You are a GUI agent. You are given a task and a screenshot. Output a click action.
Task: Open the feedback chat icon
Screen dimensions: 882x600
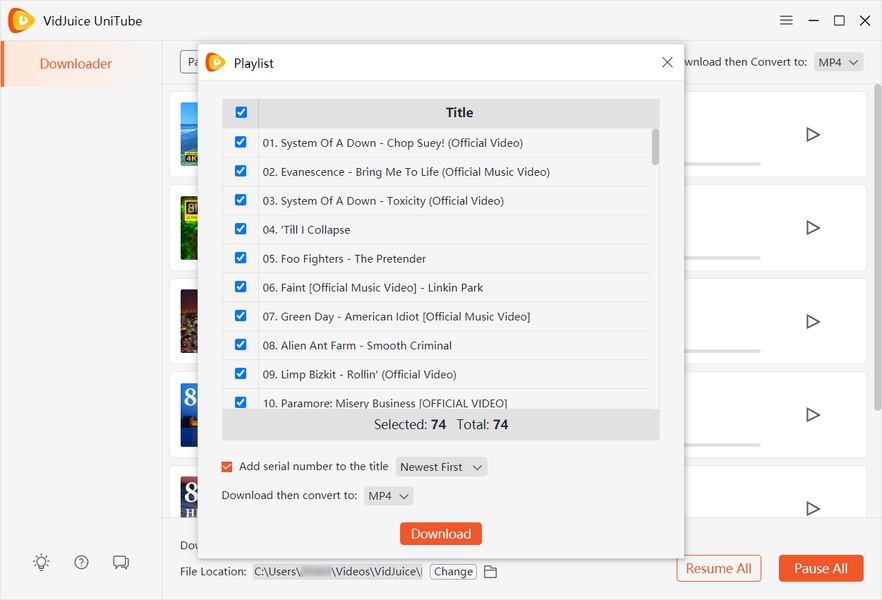[121, 563]
